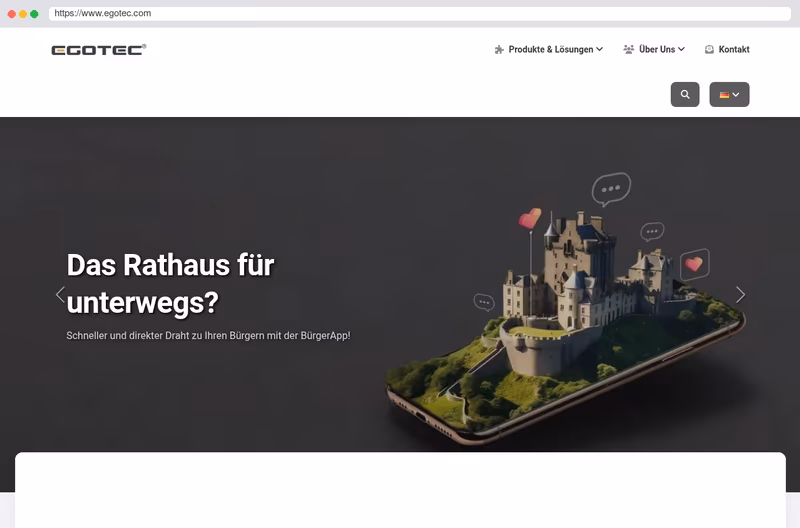Click the headset icon beside Kontakt
The image size is (800, 528).
[709, 49]
